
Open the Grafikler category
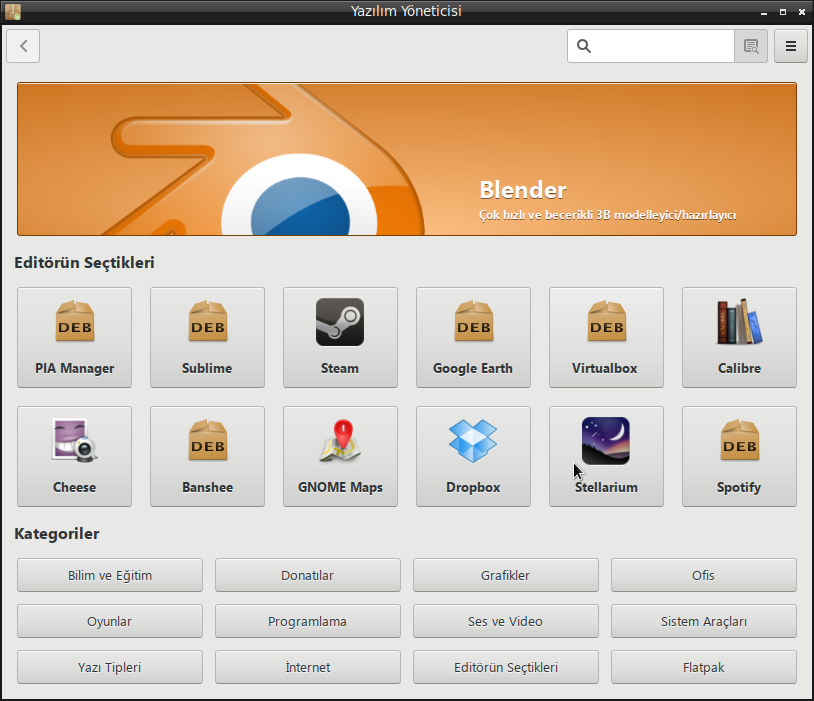(x=506, y=575)
